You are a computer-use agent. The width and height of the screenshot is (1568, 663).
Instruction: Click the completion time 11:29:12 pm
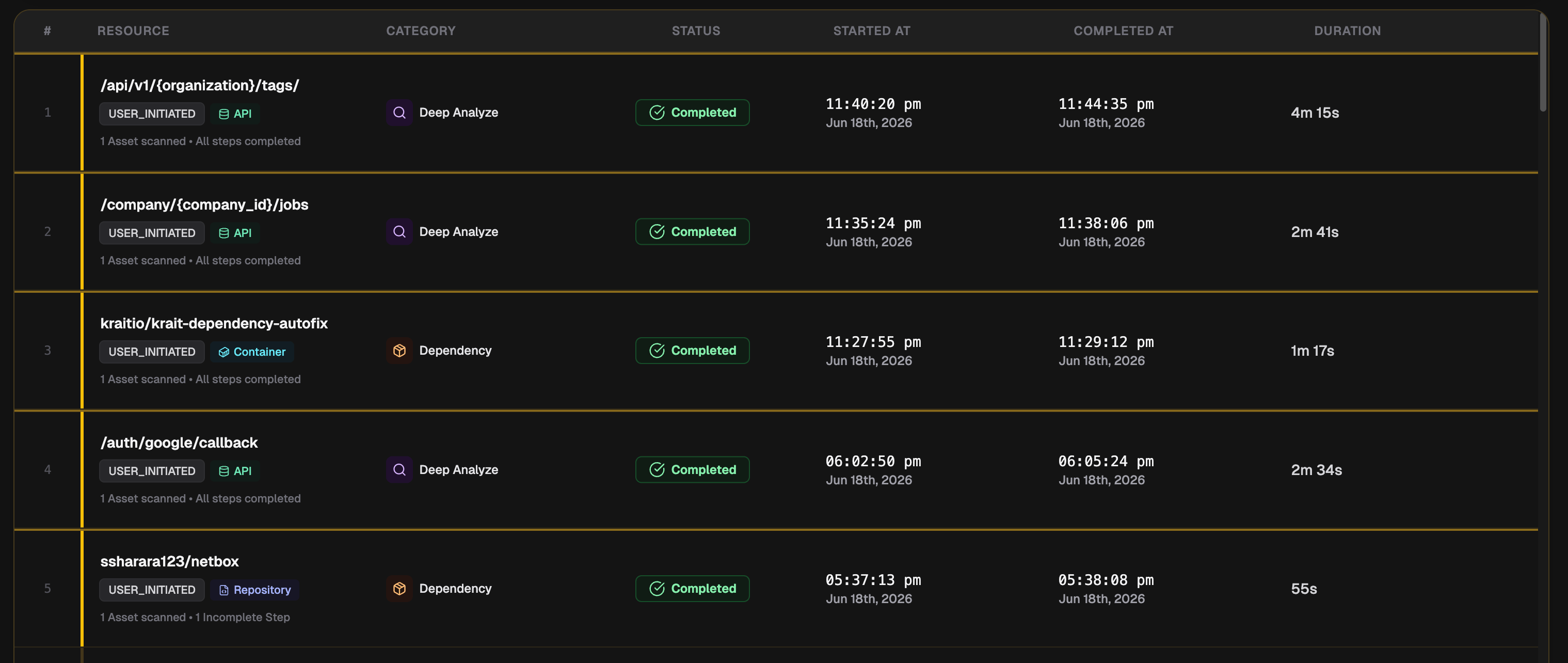(x=1106, y=342)
